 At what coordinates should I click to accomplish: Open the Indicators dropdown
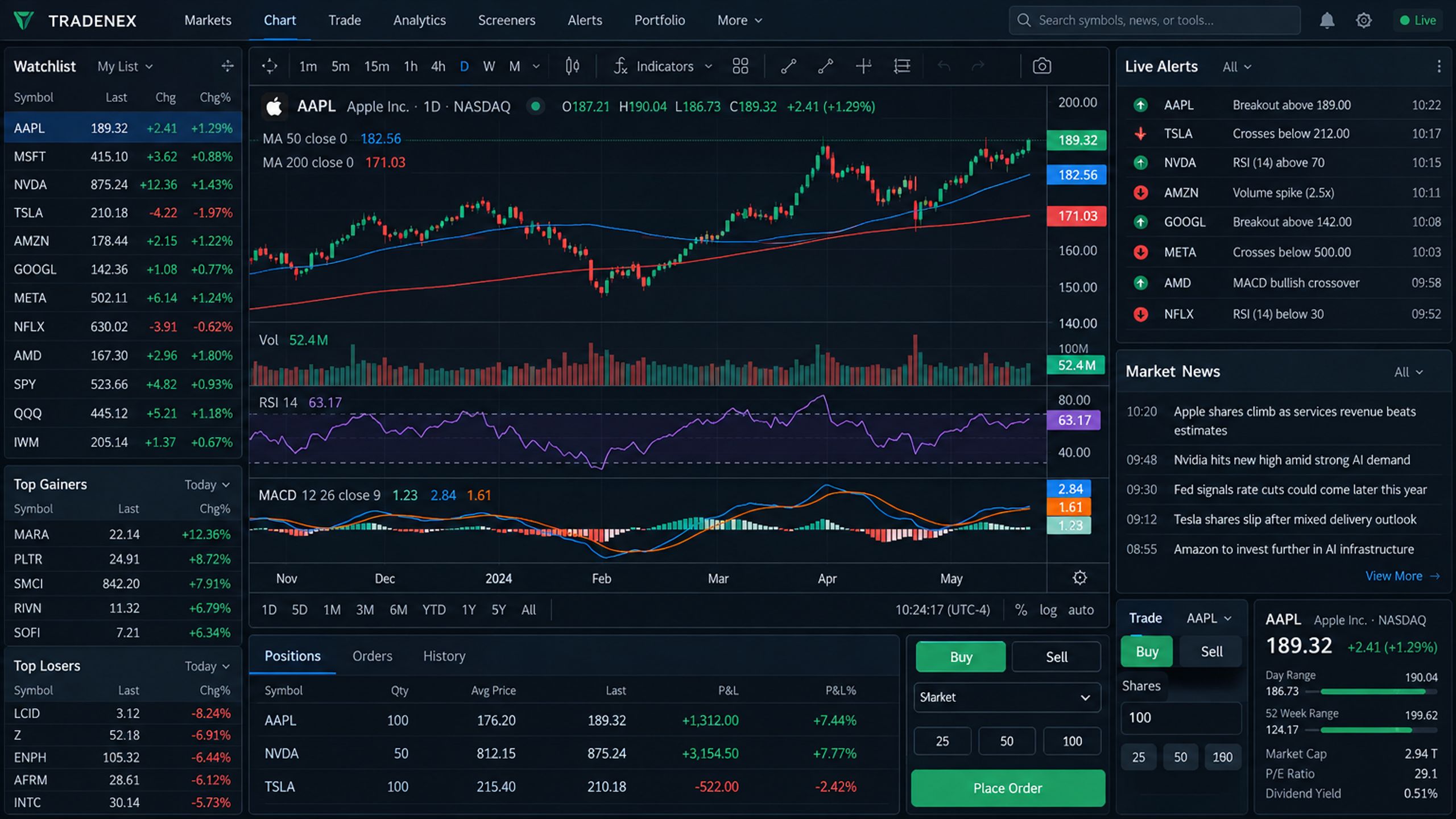point(663,67)
